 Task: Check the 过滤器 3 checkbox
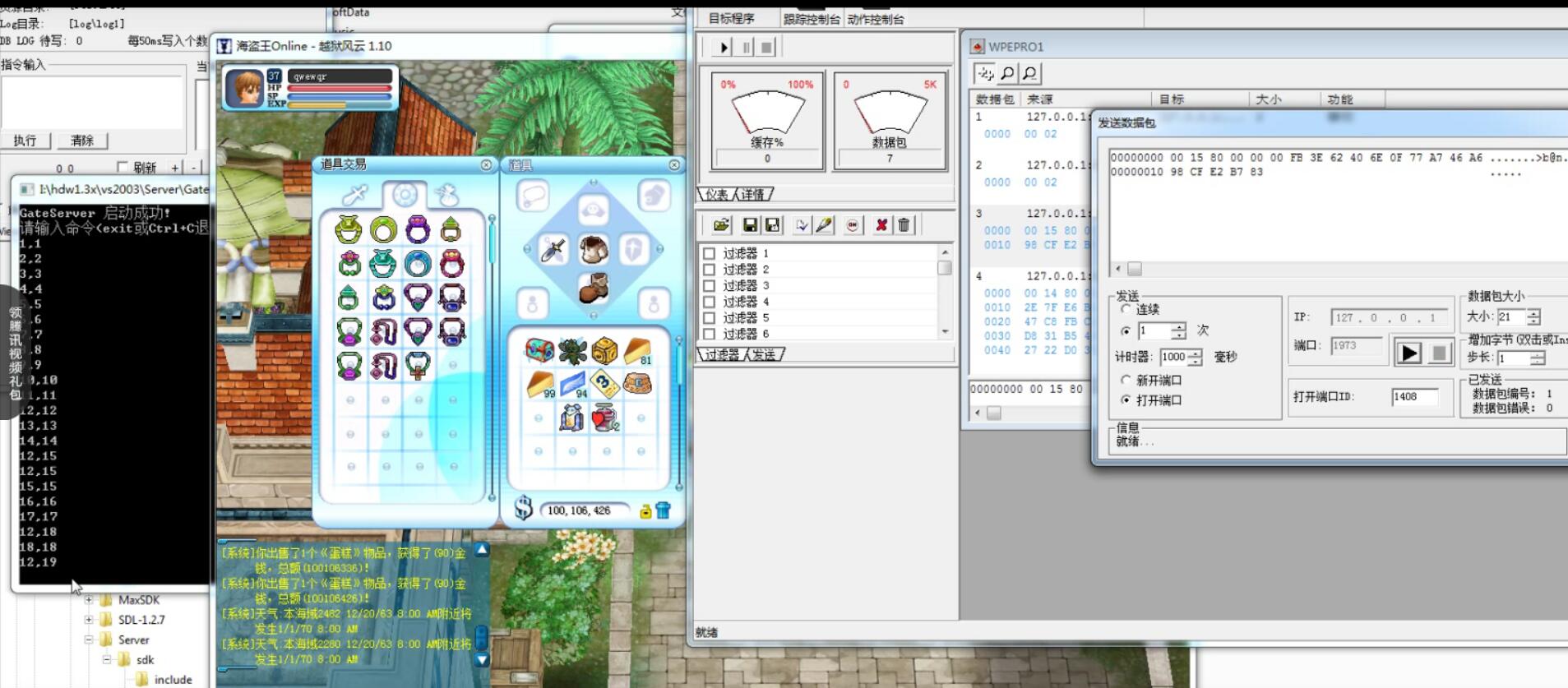(x=709, y=285)
